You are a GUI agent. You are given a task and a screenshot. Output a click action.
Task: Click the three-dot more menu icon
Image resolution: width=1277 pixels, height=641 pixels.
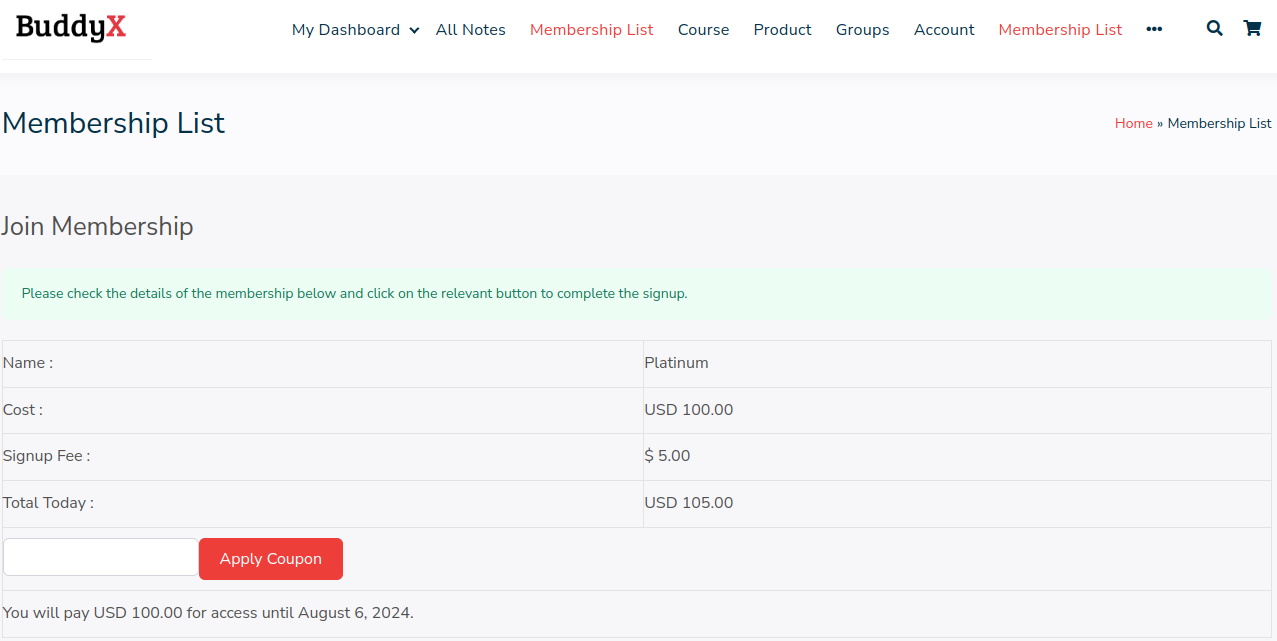point(1154,30)
